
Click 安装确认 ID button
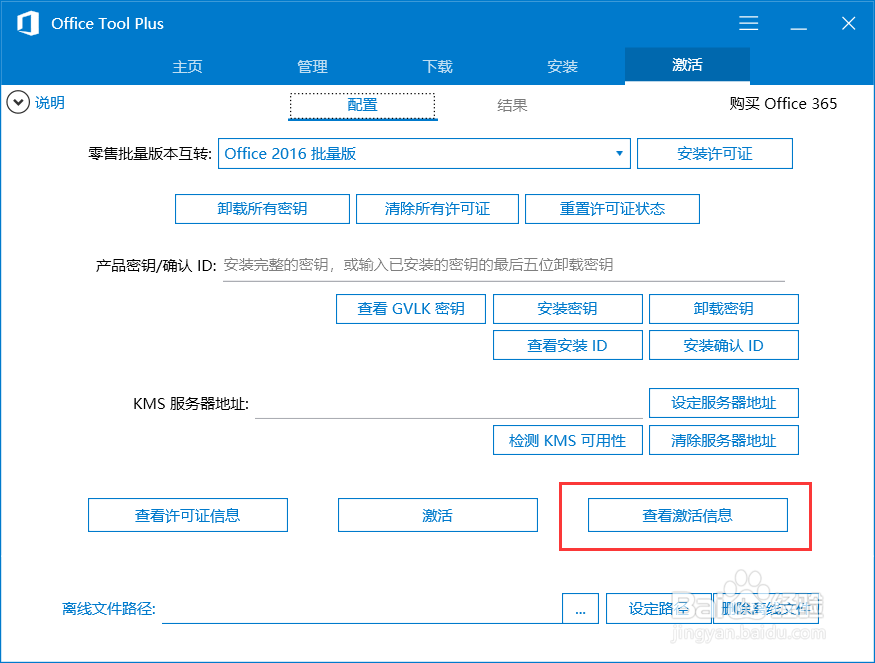[x=724, y=345]
